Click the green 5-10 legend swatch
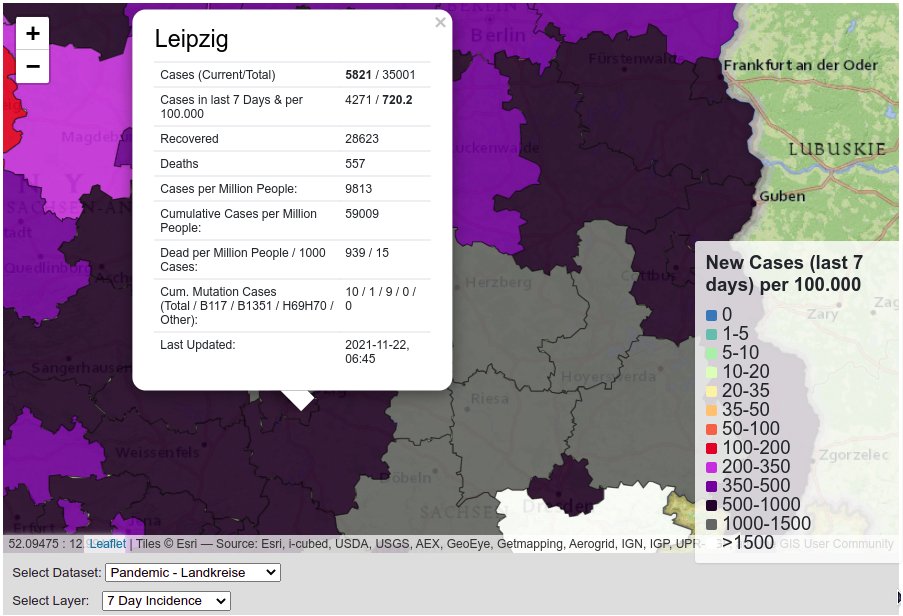This screenshot has width=903, height=616. (x=711, y=353)
